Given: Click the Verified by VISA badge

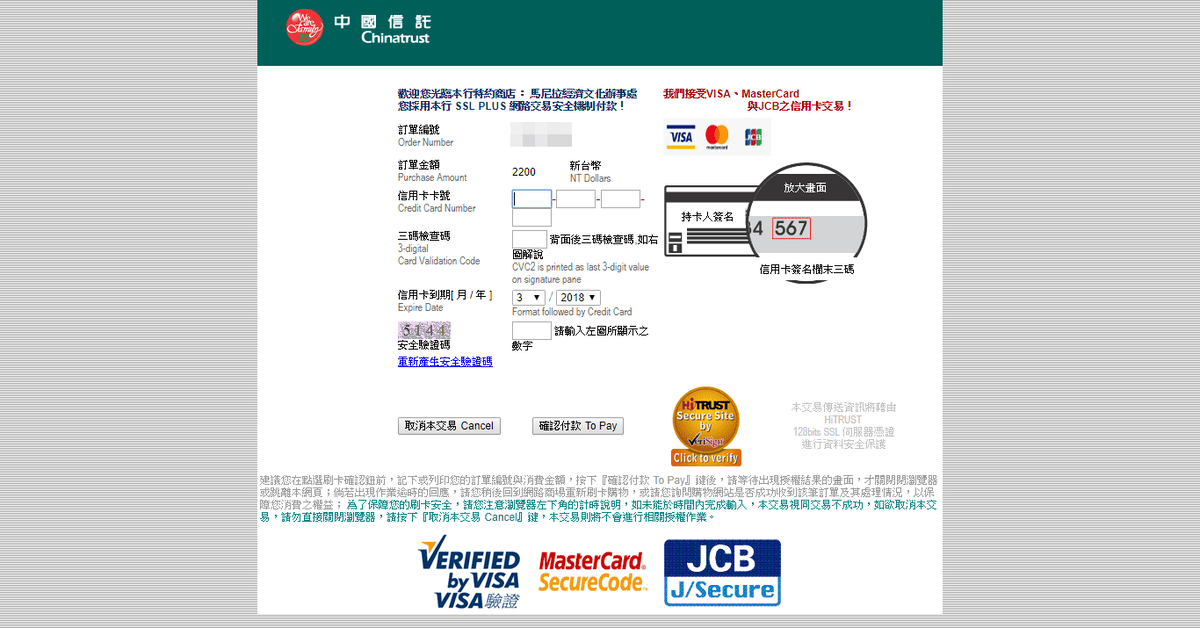Looking at the screenshot, I should click(x=470, y=573).
